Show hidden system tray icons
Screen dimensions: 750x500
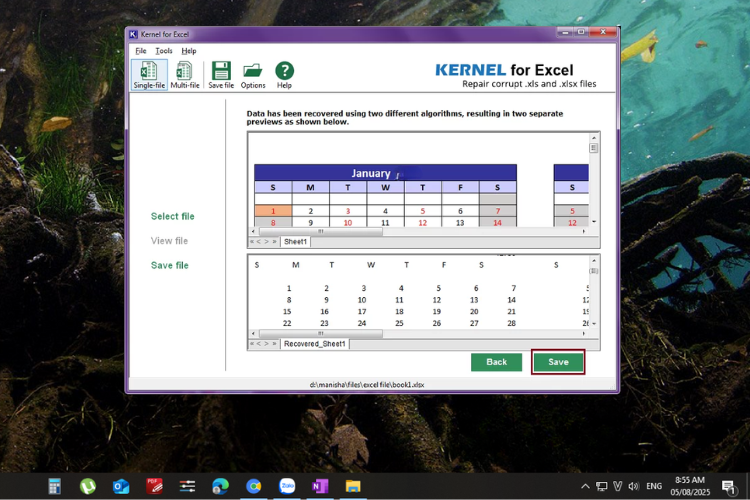585,487
